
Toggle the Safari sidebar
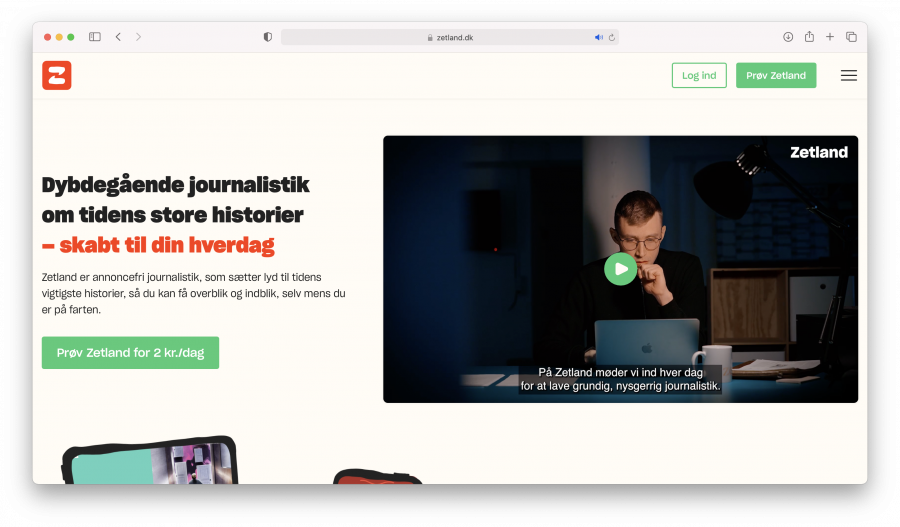[95, 37]
